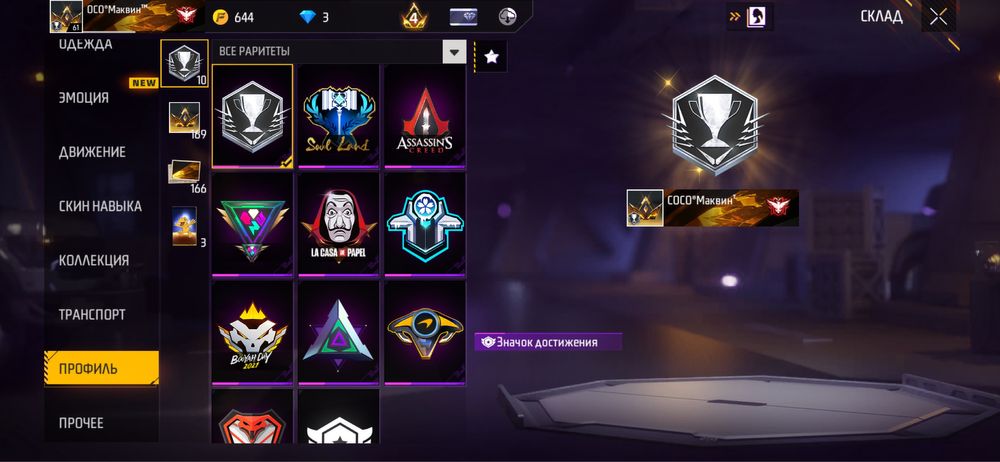Select the Soul Land badge

[x=338, y=116]
